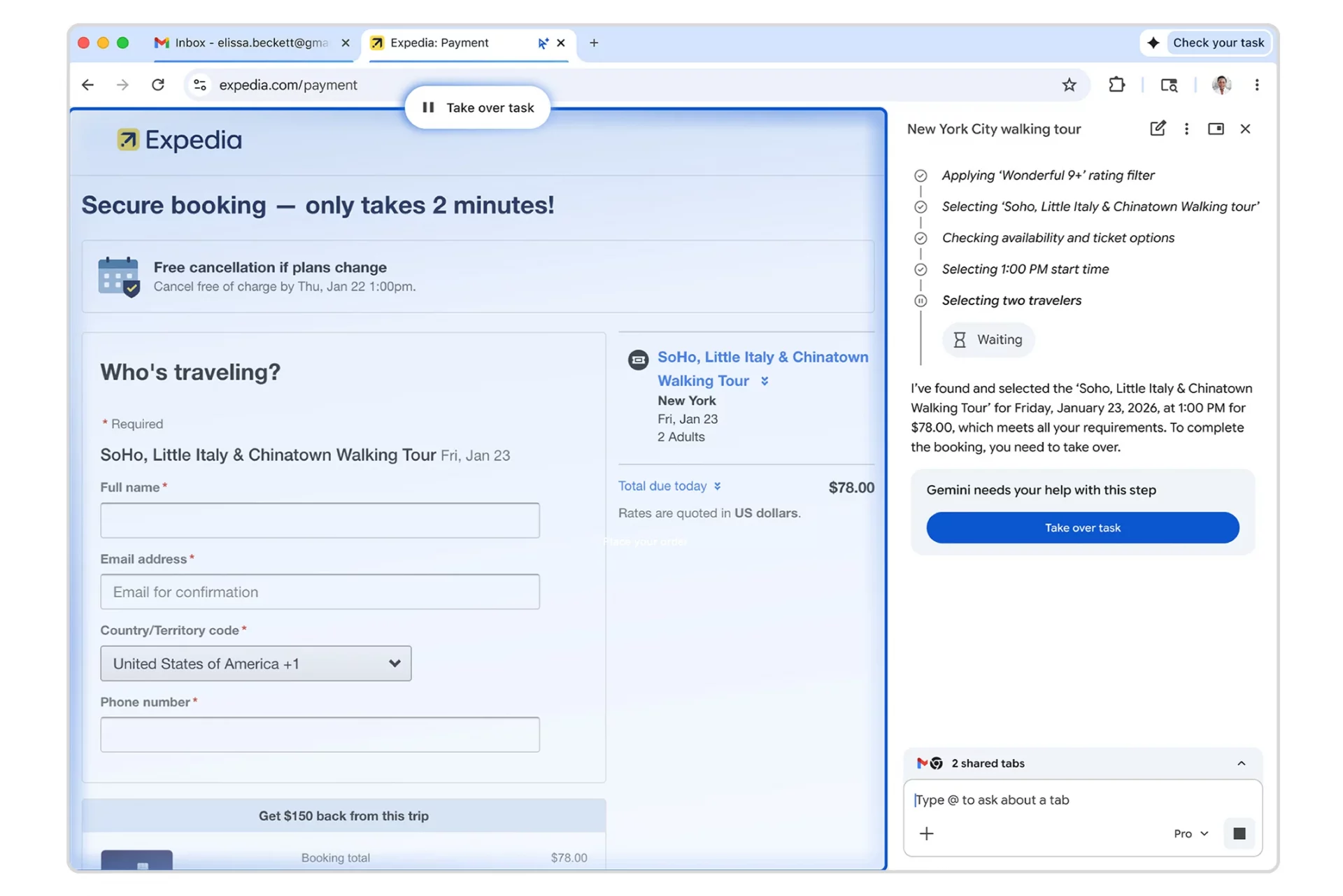Pop out Gemini into picture-in-picture view
Viewport: 1343px width, 896px height.
point(1216,129)
